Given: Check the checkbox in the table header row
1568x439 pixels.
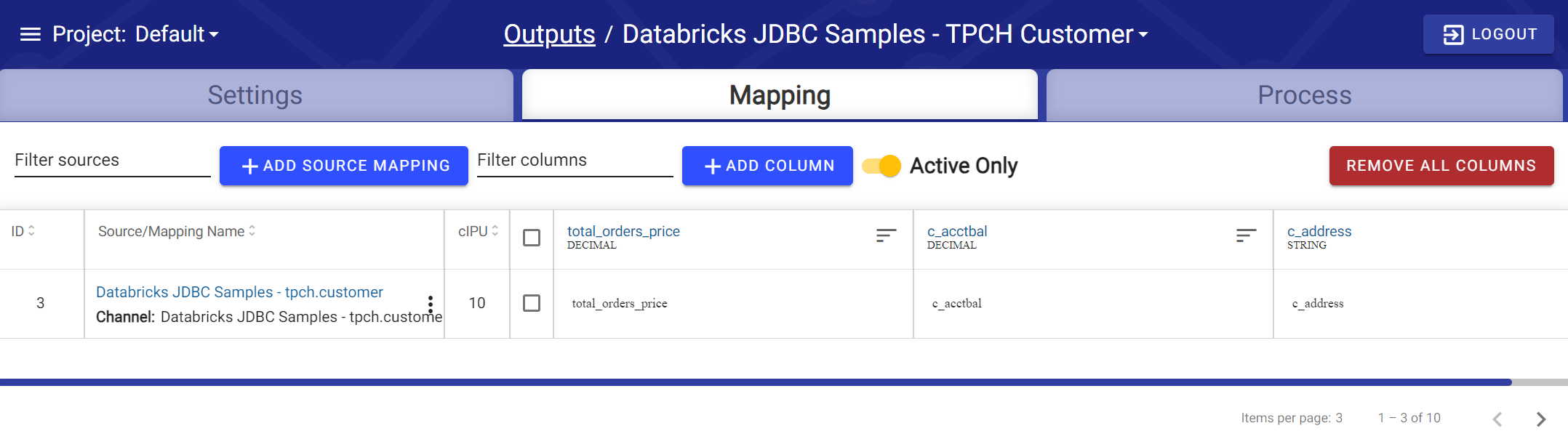Looking at the screenshot, I should [532, 238].
